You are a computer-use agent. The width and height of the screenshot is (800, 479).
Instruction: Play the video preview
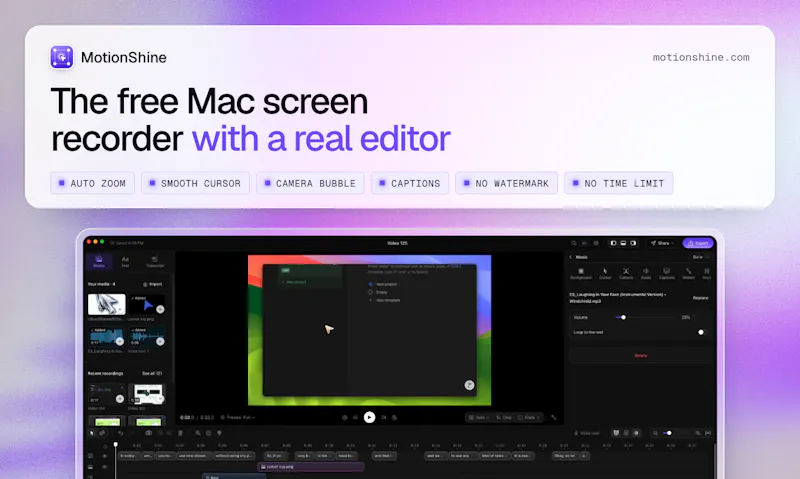369,417
